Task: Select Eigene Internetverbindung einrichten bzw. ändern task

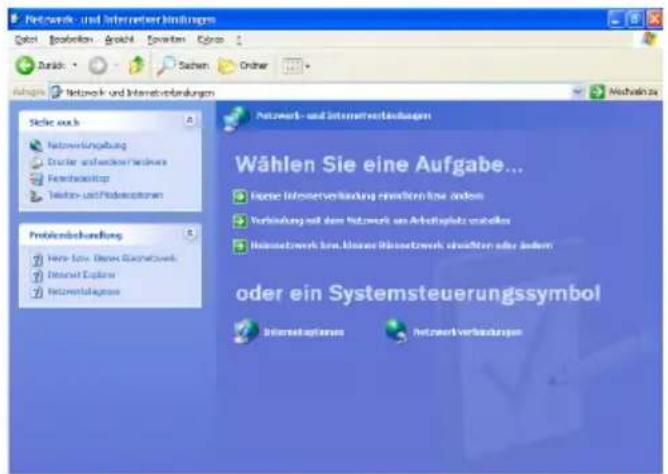Action: [367, 196]
